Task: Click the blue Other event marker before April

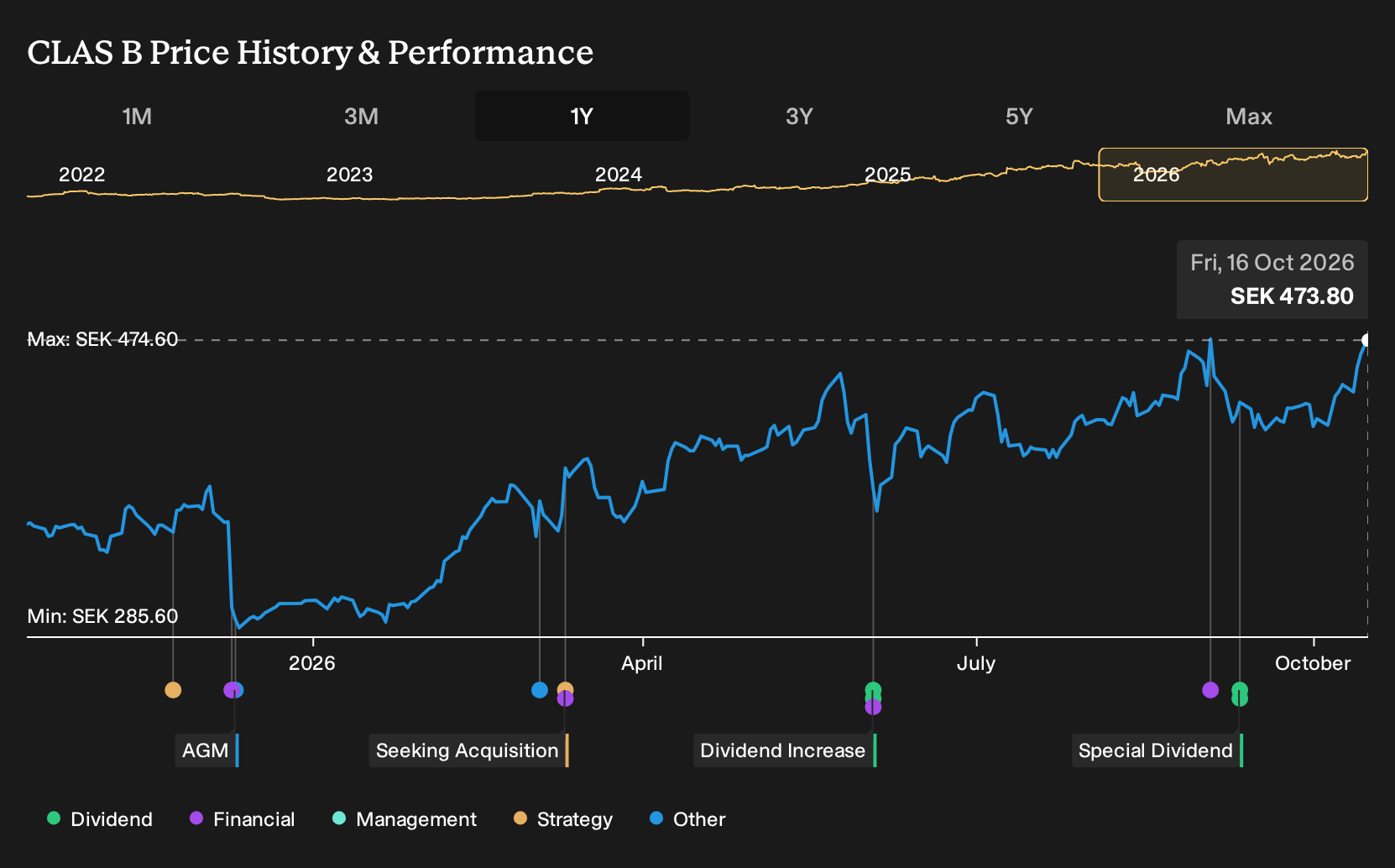Action: [540, 690]
